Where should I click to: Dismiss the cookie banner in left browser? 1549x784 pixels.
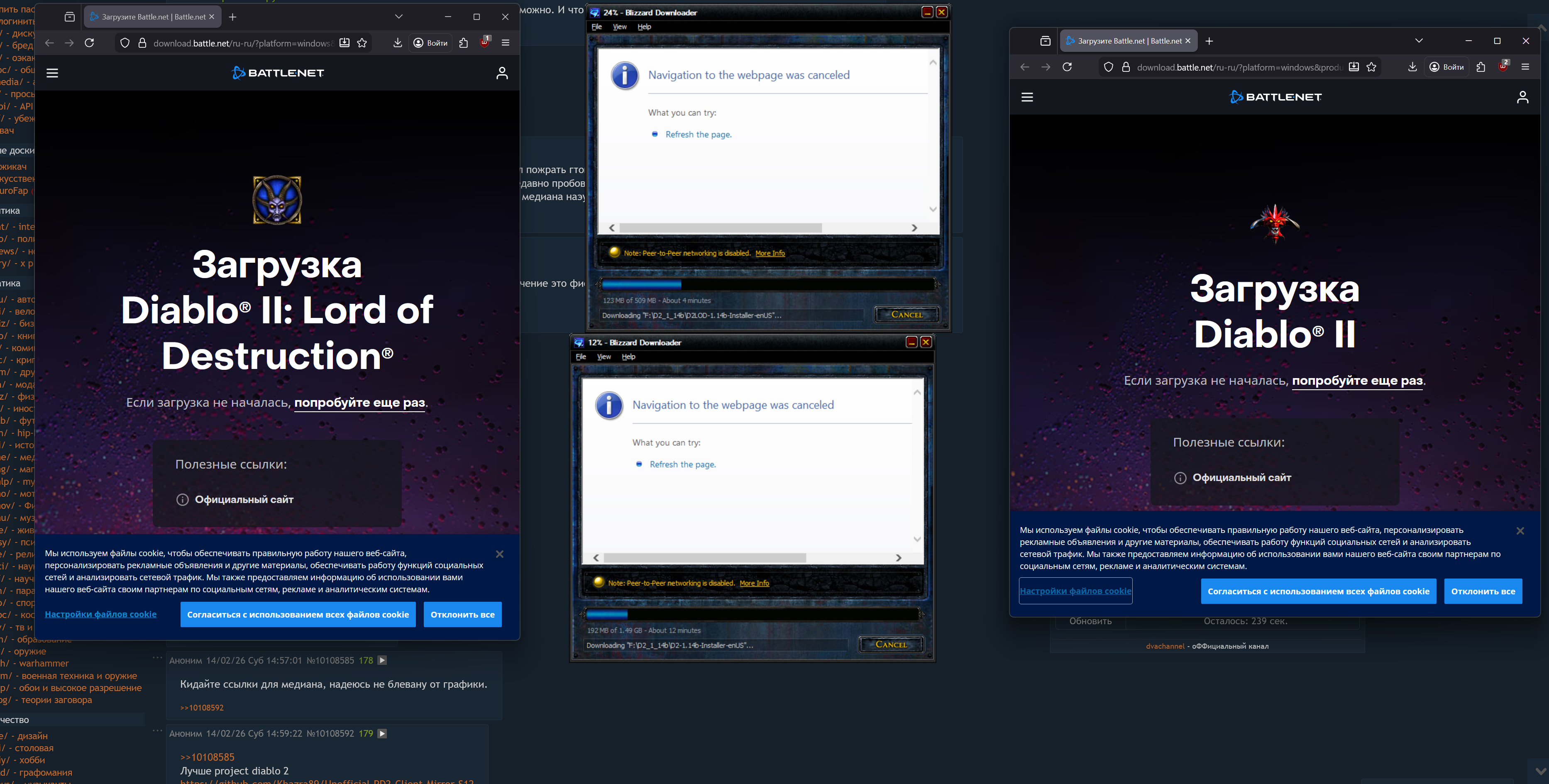tap(500, 554)
